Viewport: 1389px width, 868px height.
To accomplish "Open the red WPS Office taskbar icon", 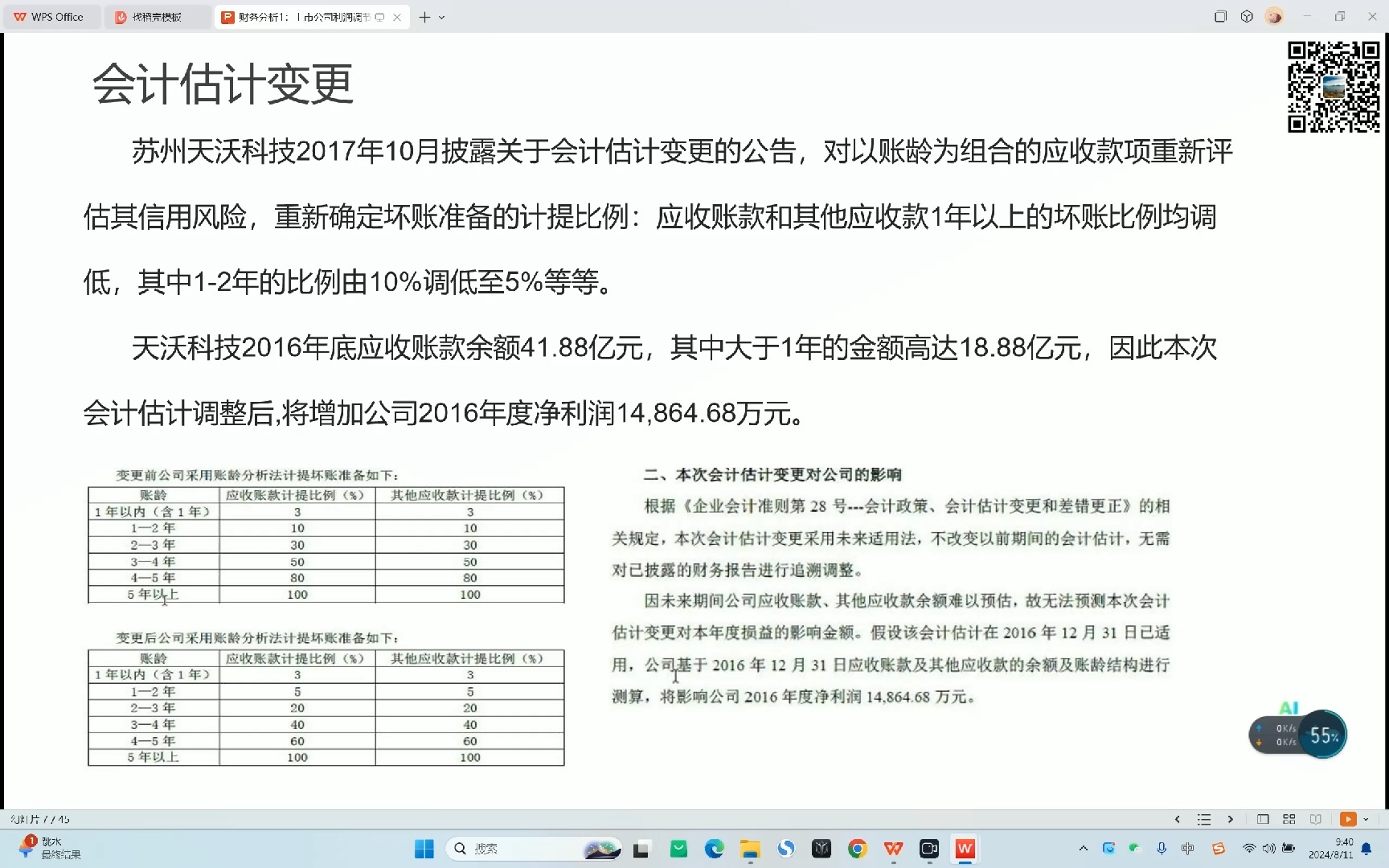I will coord(893,849).
